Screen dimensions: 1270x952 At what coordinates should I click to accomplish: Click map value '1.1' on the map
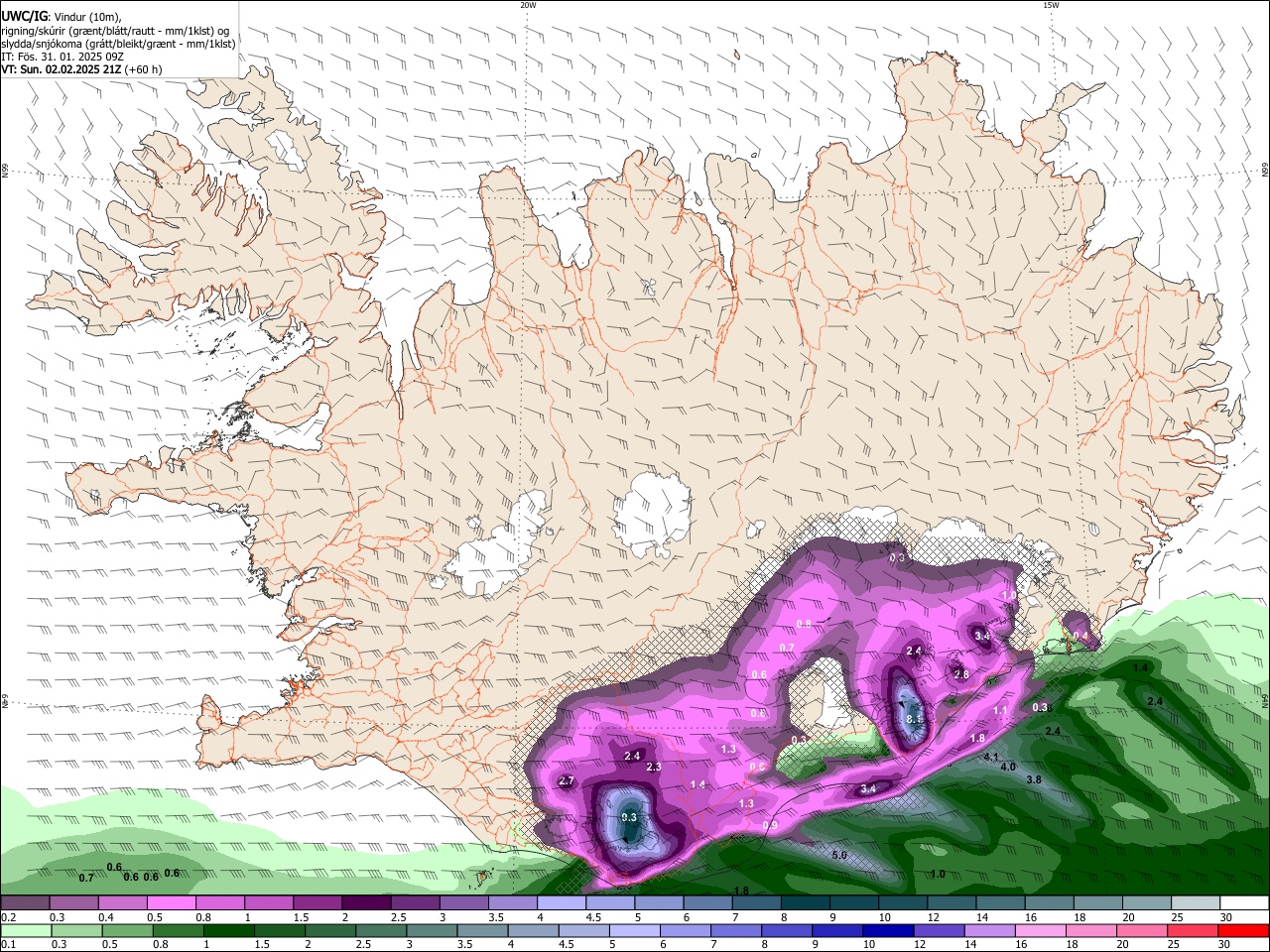[x=1000, y=711]
